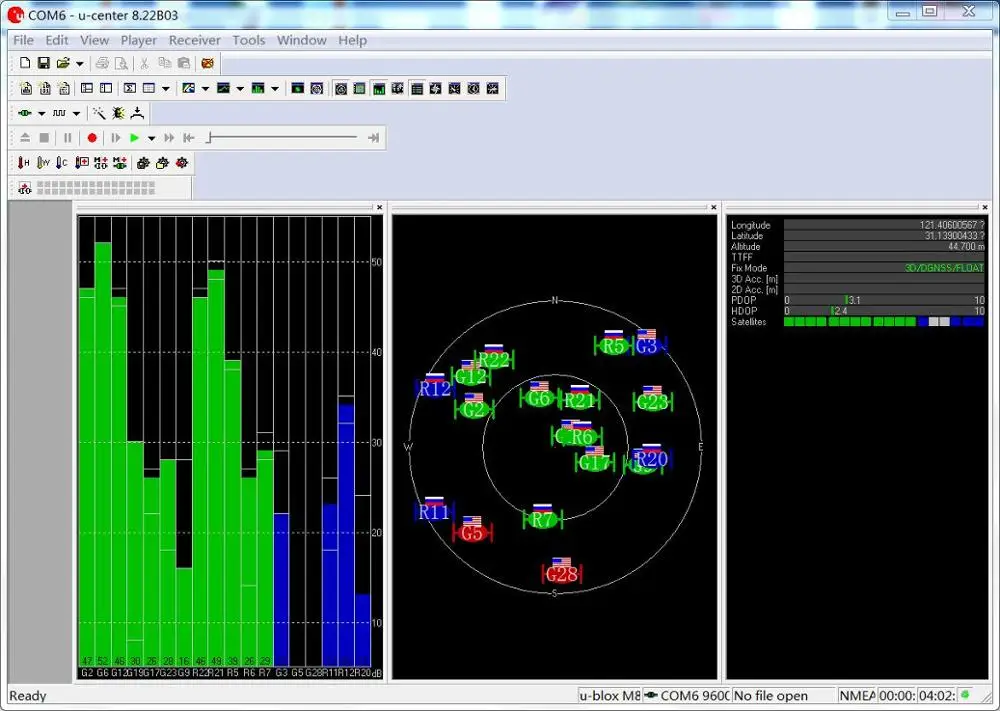Click the red G5 satellite marker
This screenshot has width=1000, height=711.
click(x=472, y=532)
